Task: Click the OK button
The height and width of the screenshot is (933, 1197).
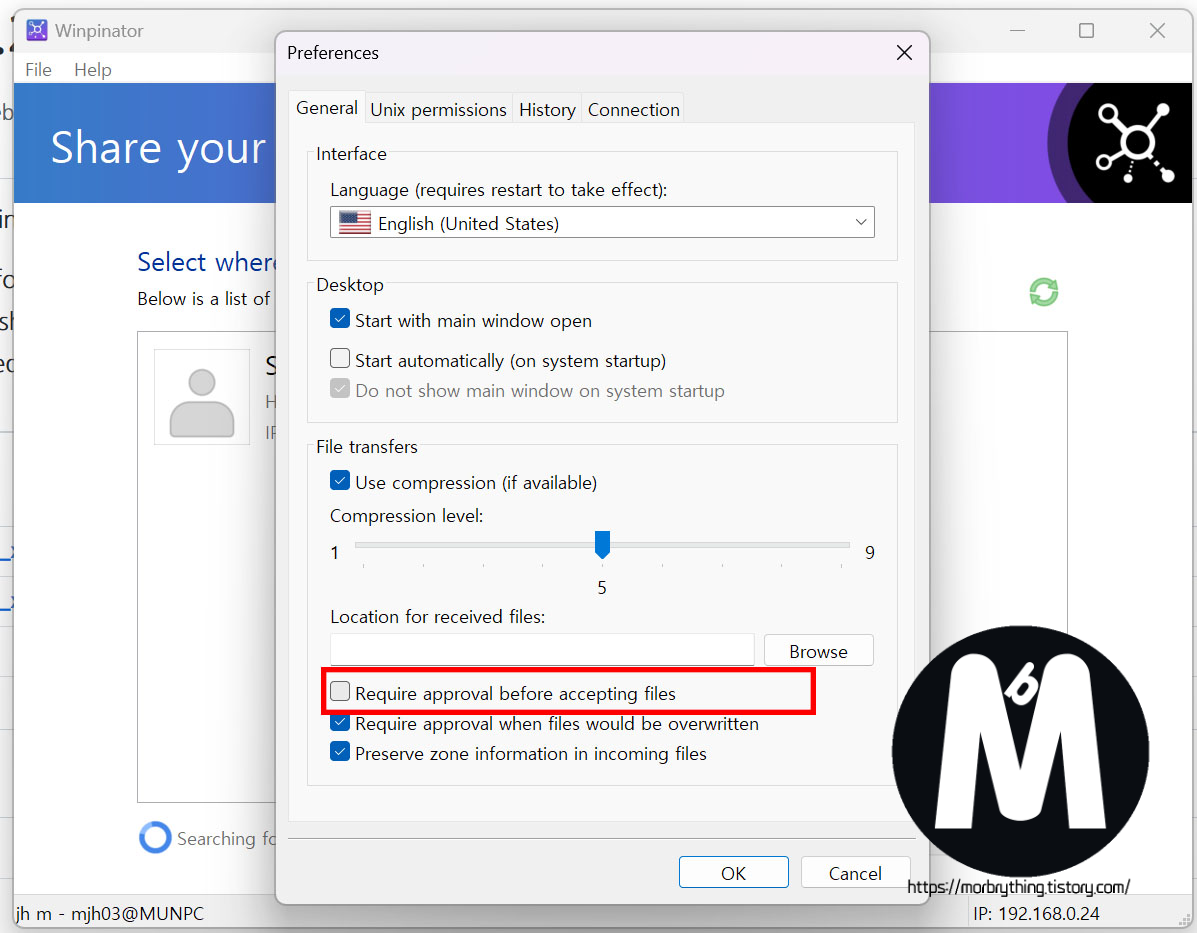Action: pos(734,873)
